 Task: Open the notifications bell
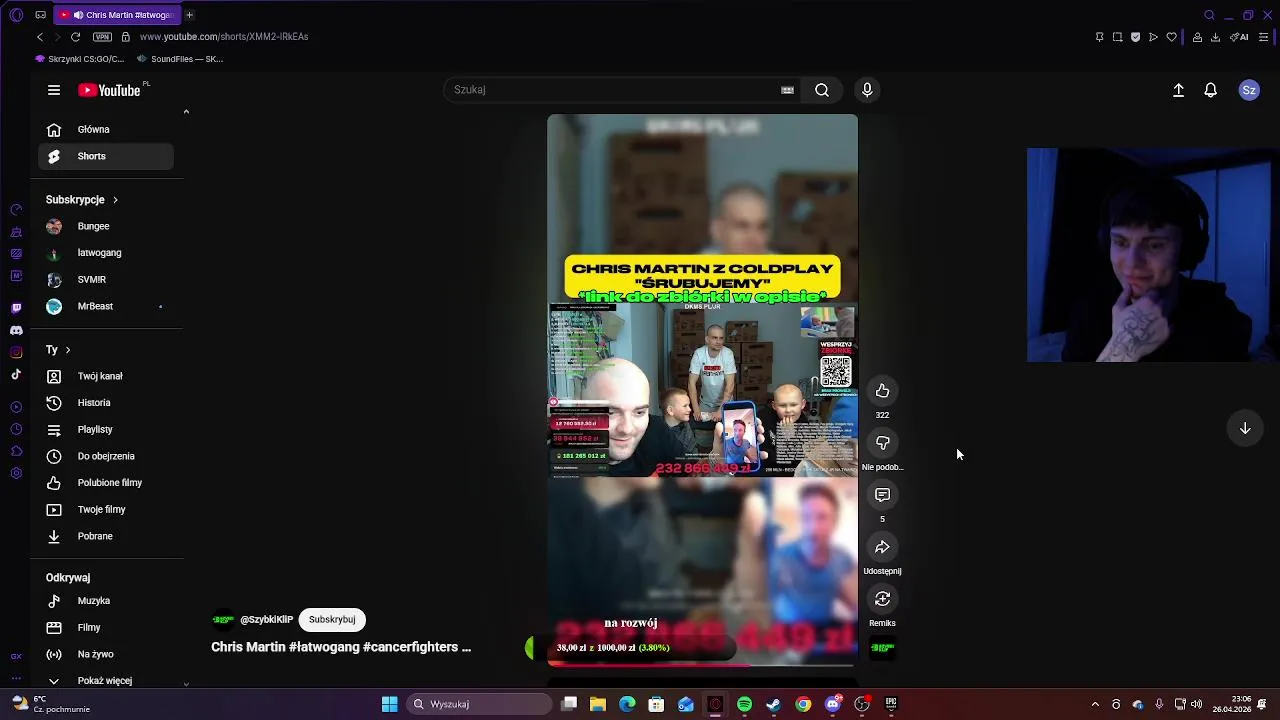tap(1210, 90)
